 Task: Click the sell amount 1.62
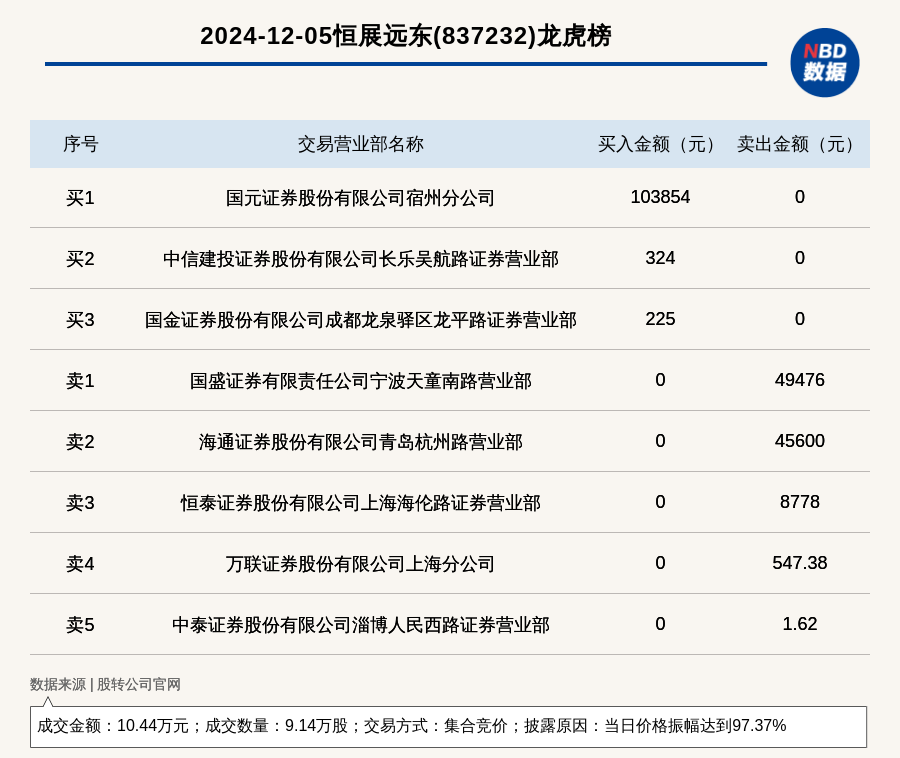coord(800,624)
